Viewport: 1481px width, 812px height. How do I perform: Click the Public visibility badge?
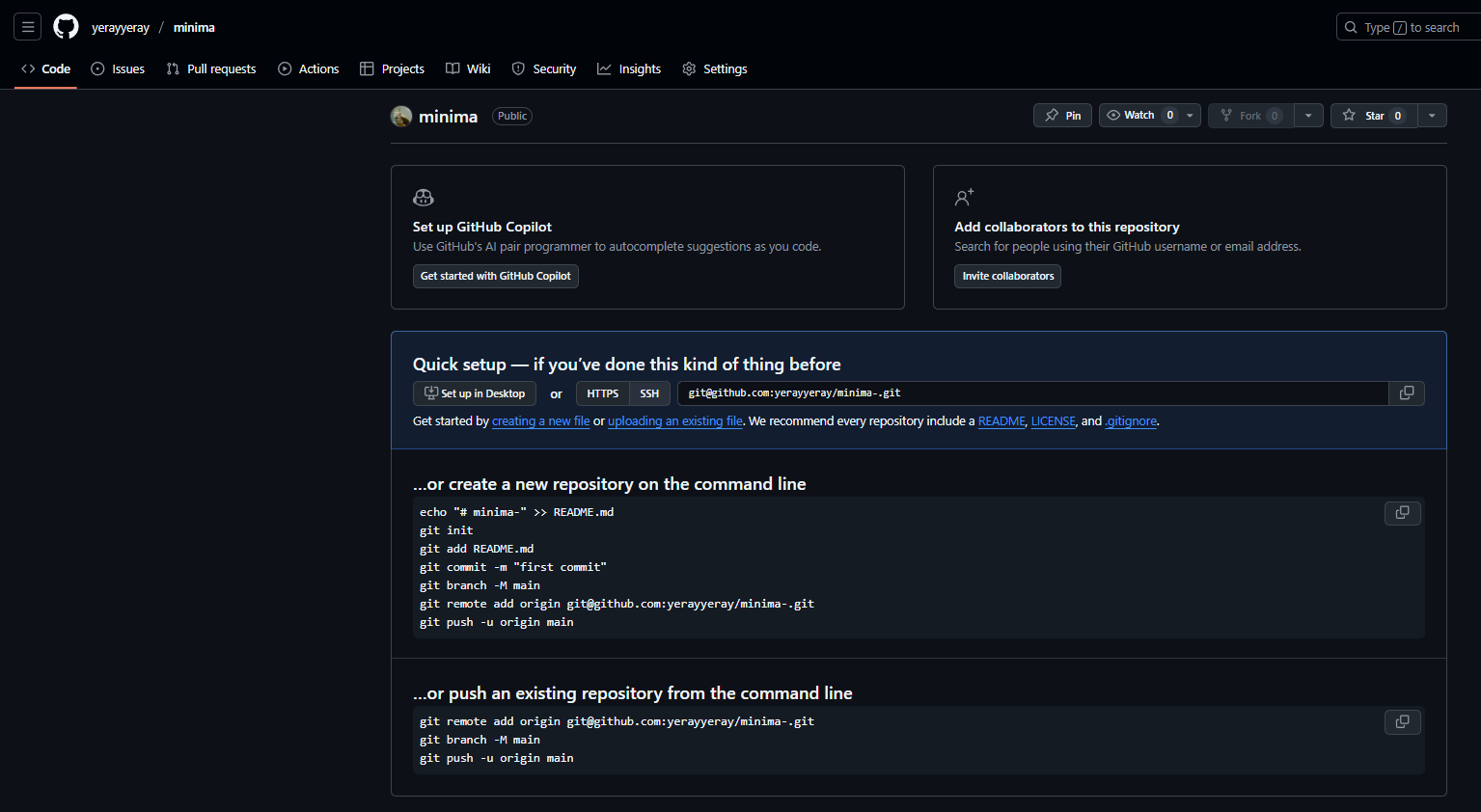pos(511,116)
